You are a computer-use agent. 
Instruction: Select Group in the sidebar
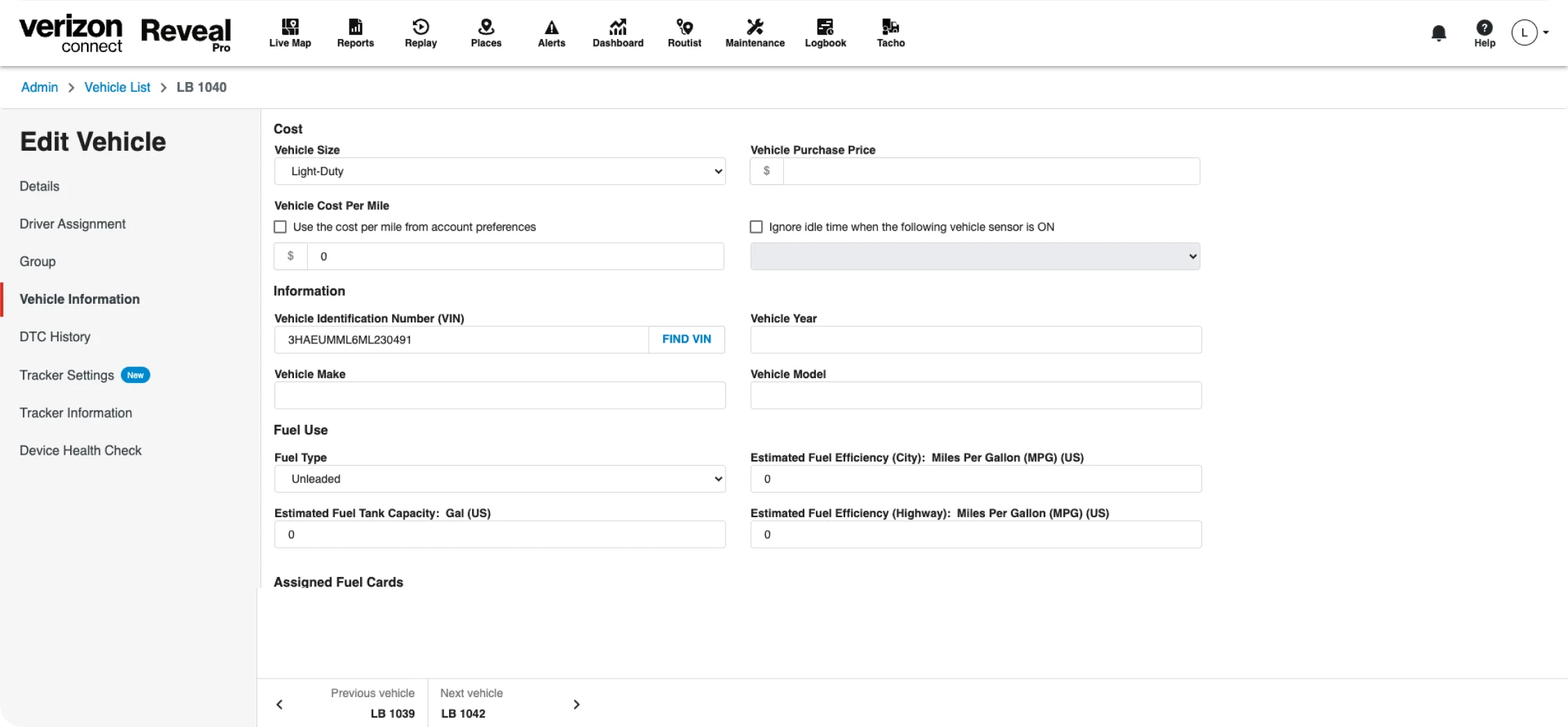pyautogui.click(x=38, y=261)
